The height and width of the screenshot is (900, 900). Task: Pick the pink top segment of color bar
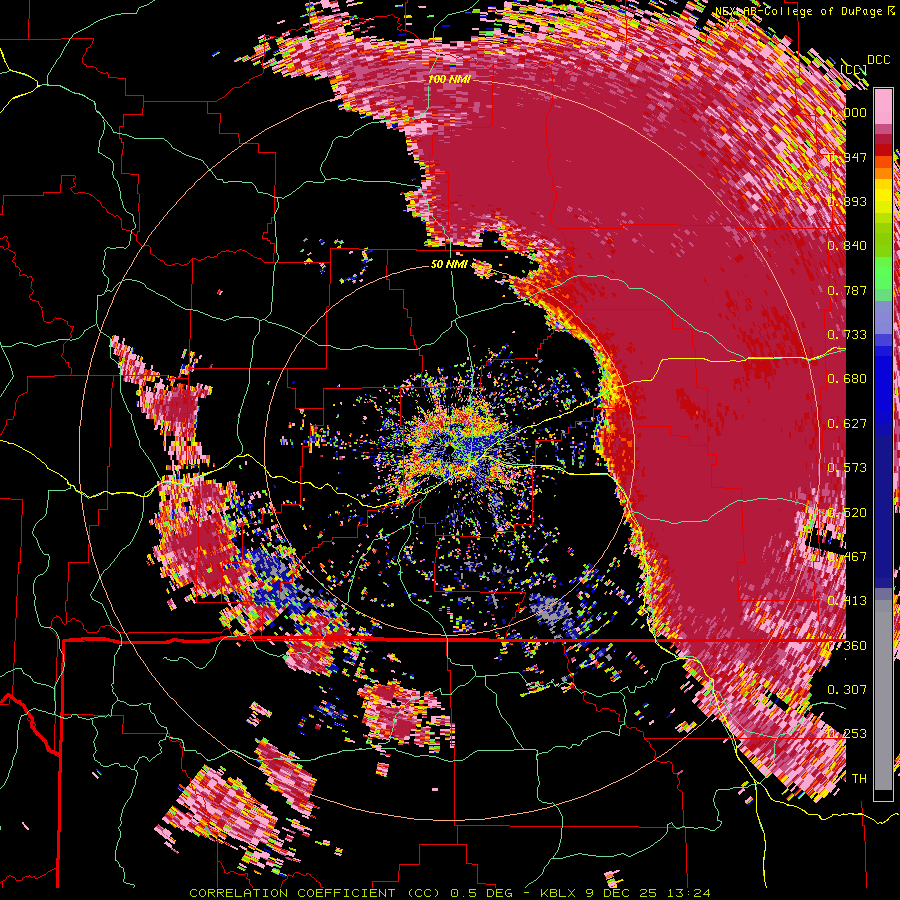pyautogui.click(x=883, y=106)
